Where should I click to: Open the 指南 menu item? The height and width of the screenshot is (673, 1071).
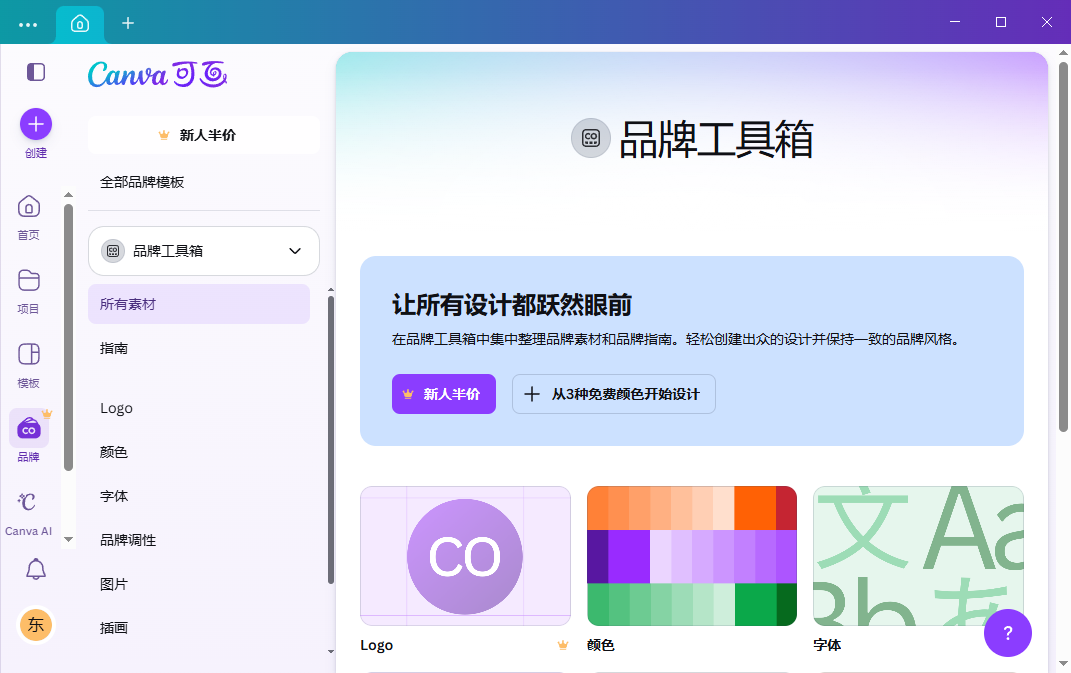coord(114,349)
